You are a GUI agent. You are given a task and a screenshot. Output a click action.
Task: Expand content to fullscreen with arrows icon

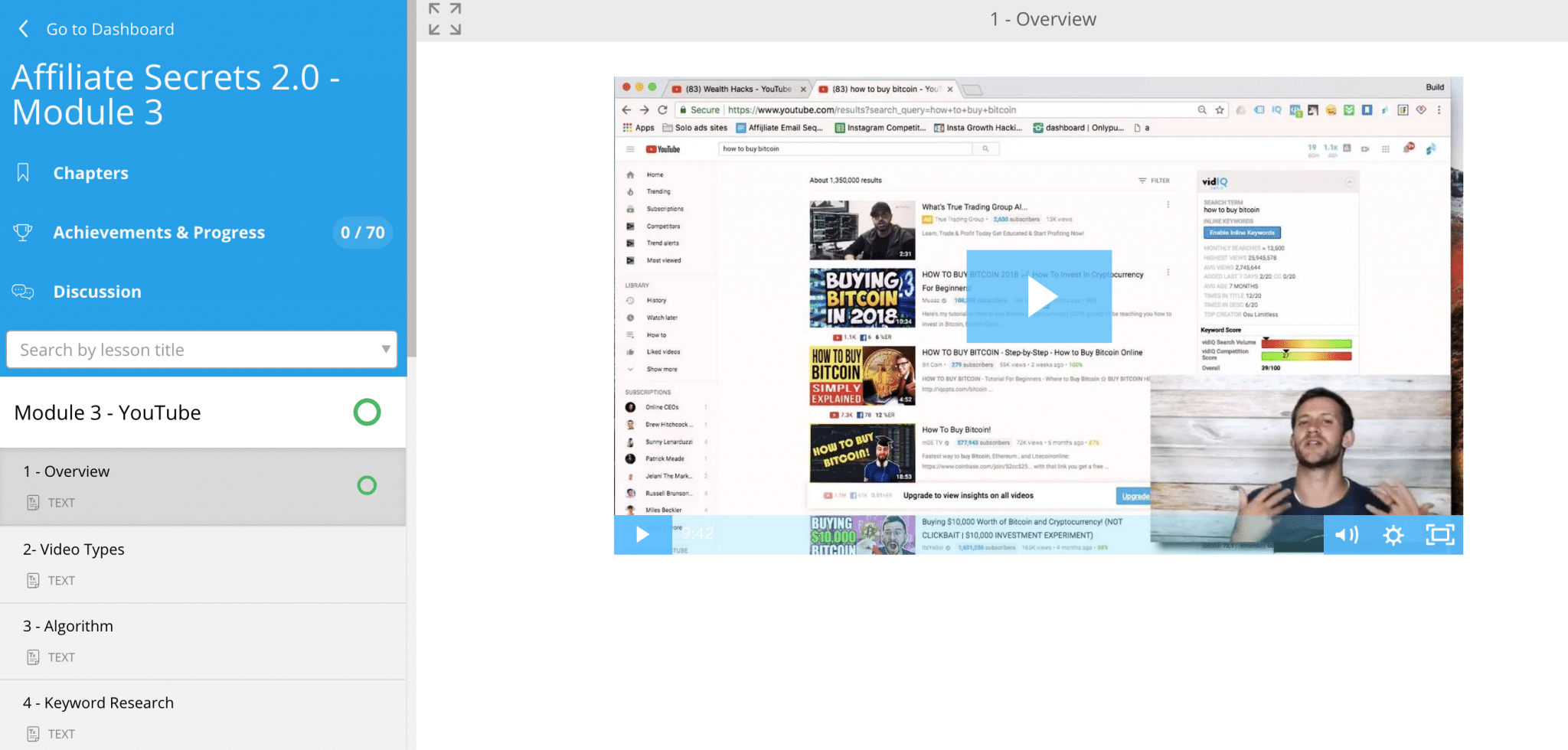tap(445, 19)
